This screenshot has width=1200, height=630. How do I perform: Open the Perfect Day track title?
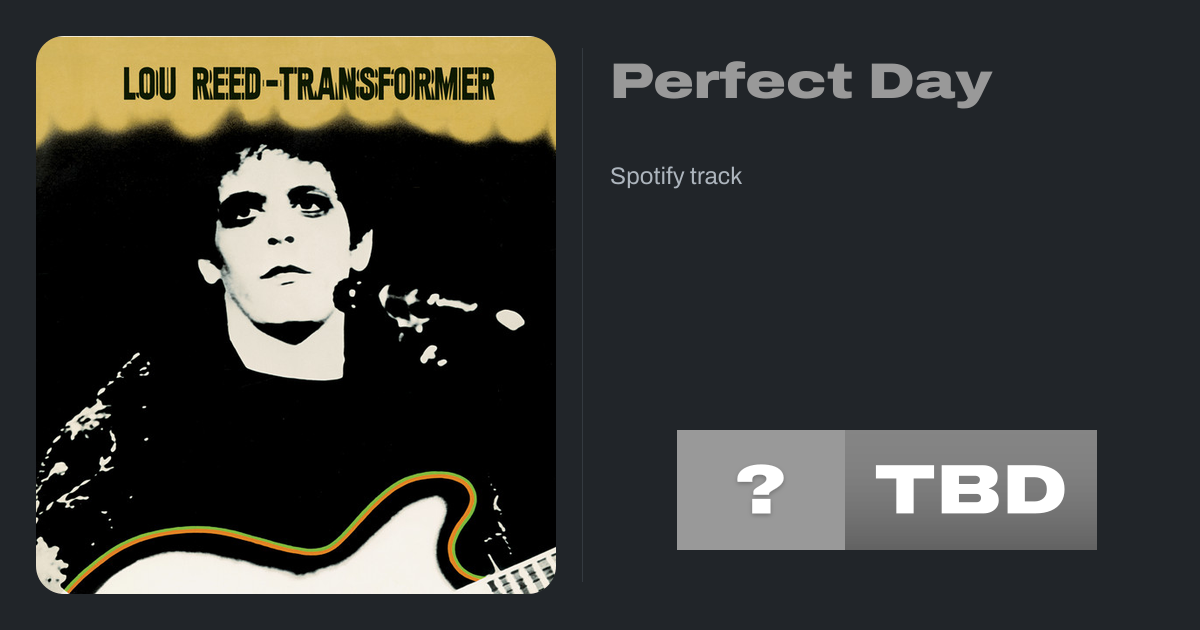(x=800, y=82)
